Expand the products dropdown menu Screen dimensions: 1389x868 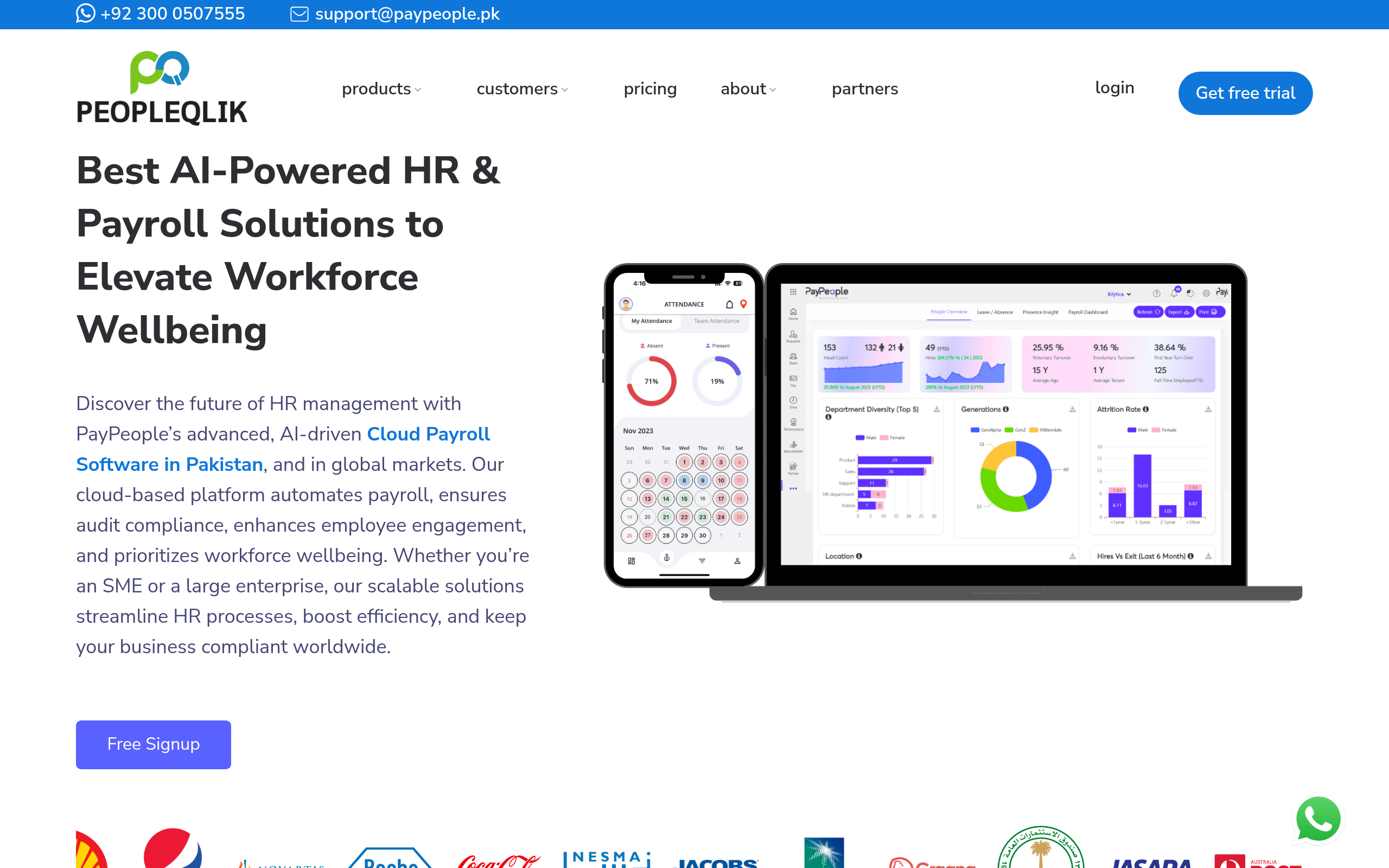point(381,89)
